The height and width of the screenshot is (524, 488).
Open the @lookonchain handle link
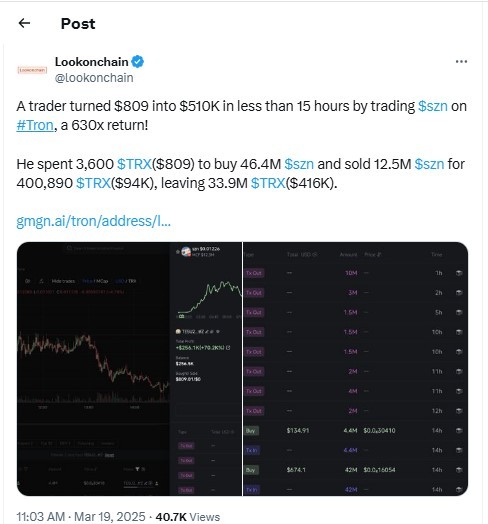[x=94, y=78]
